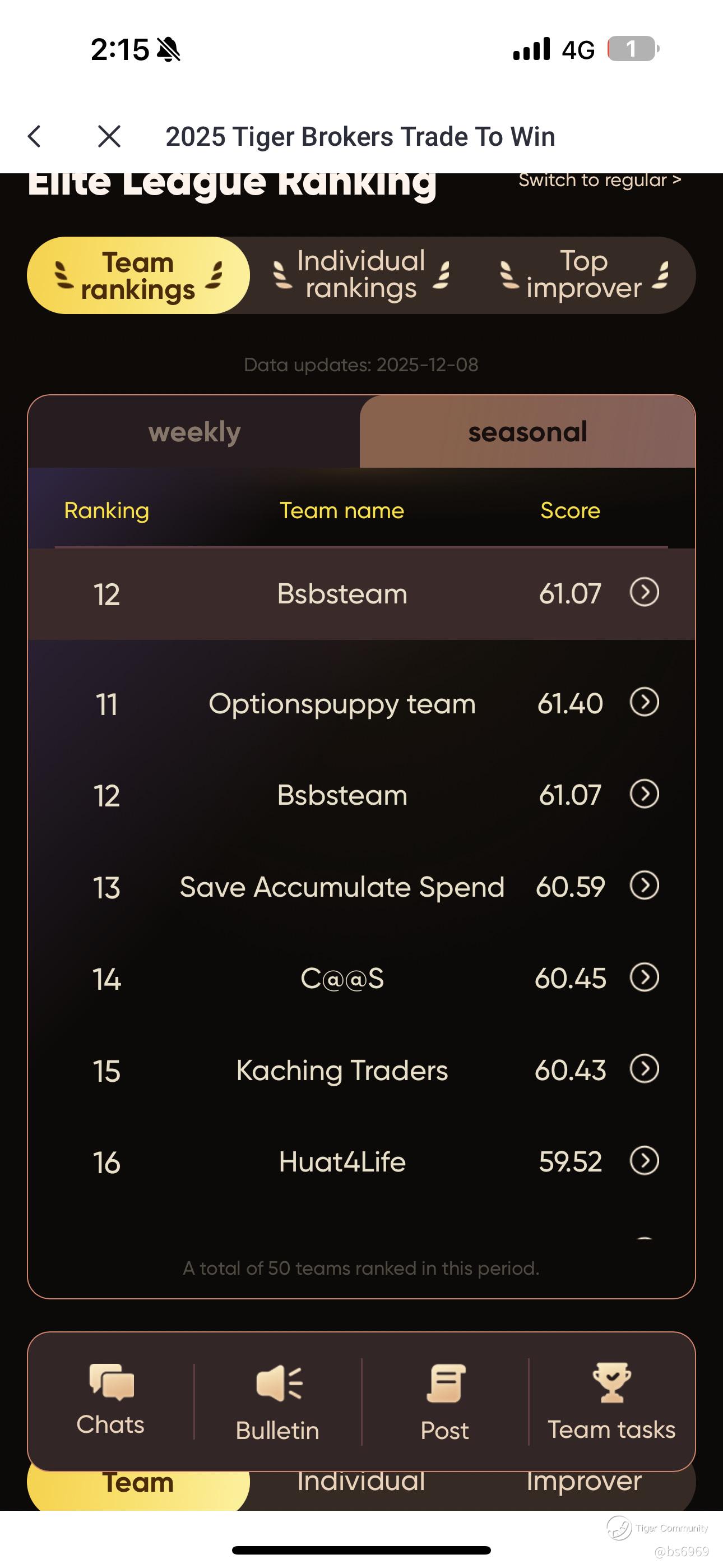The height and width of the screenshot is (1568, 723).
Task: Select the Individual rankings tab
Action: pyautogui.click(x=361, y=276)
